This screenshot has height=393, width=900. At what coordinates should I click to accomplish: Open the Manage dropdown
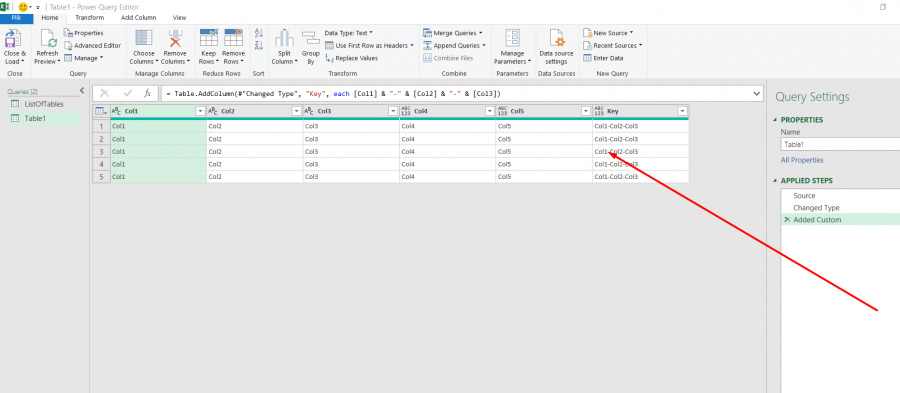[83, 58]
